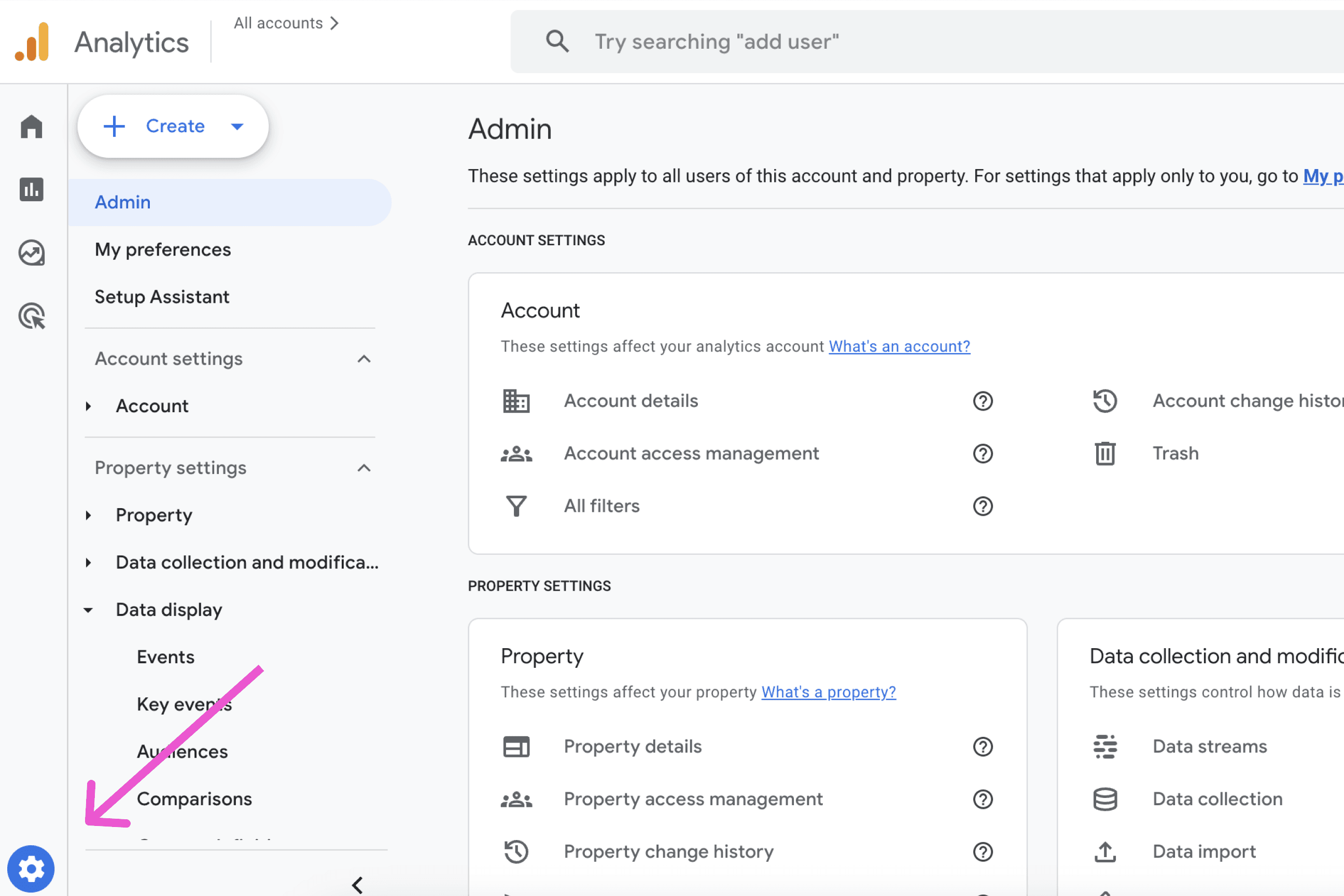
Task: Expand the Account tree item
Action: pyautogui.click(x=89, y=407)
